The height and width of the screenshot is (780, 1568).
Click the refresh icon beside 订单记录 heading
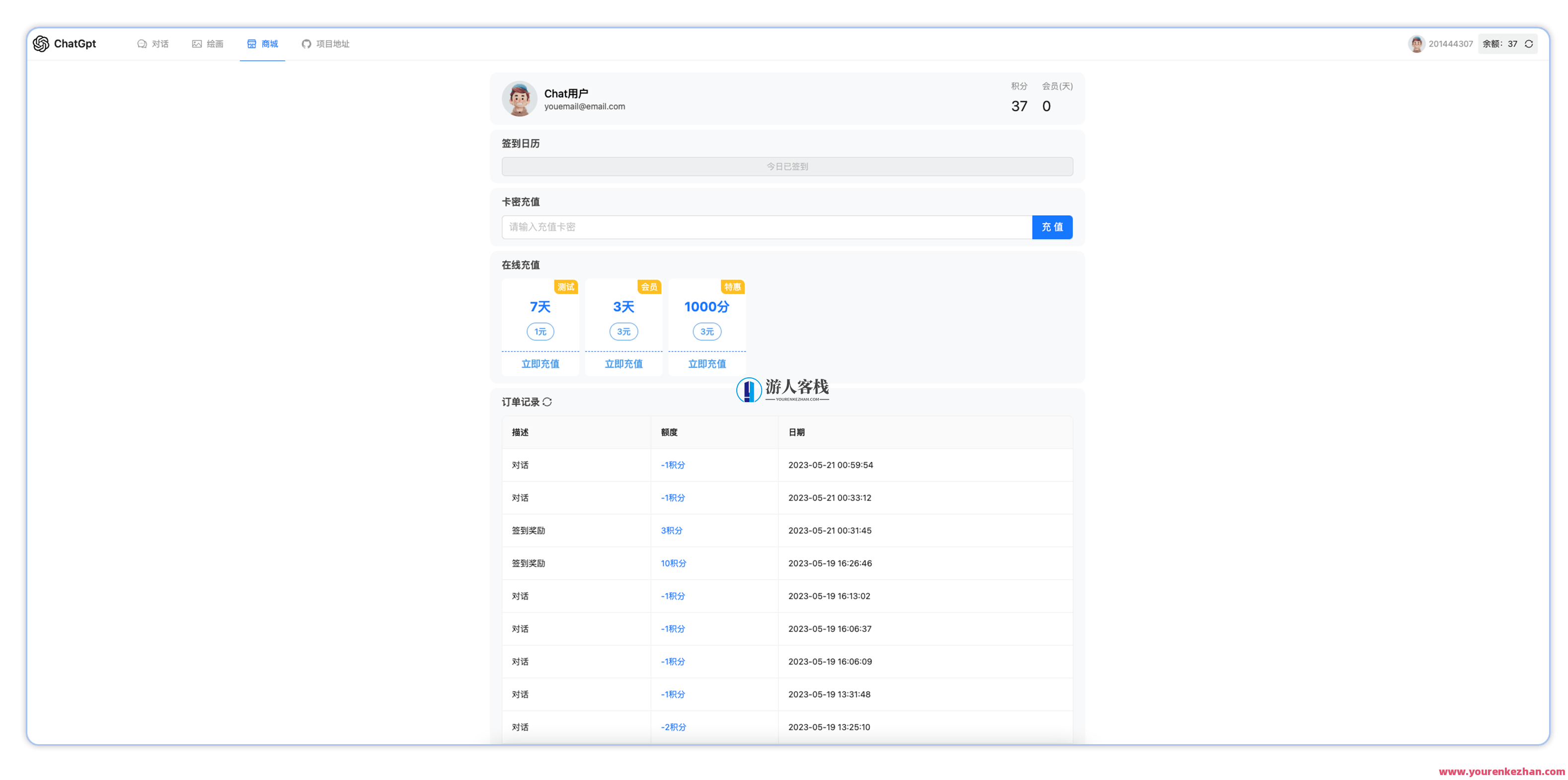pos(547,401)
